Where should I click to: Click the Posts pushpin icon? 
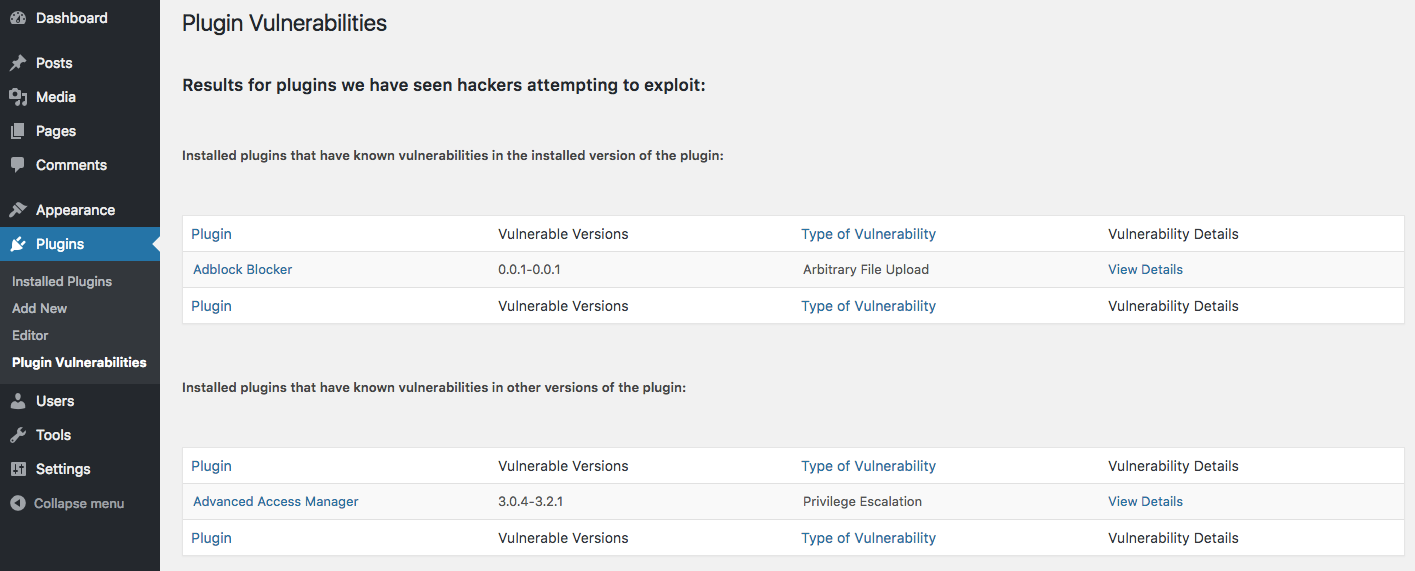coord(18,63)
